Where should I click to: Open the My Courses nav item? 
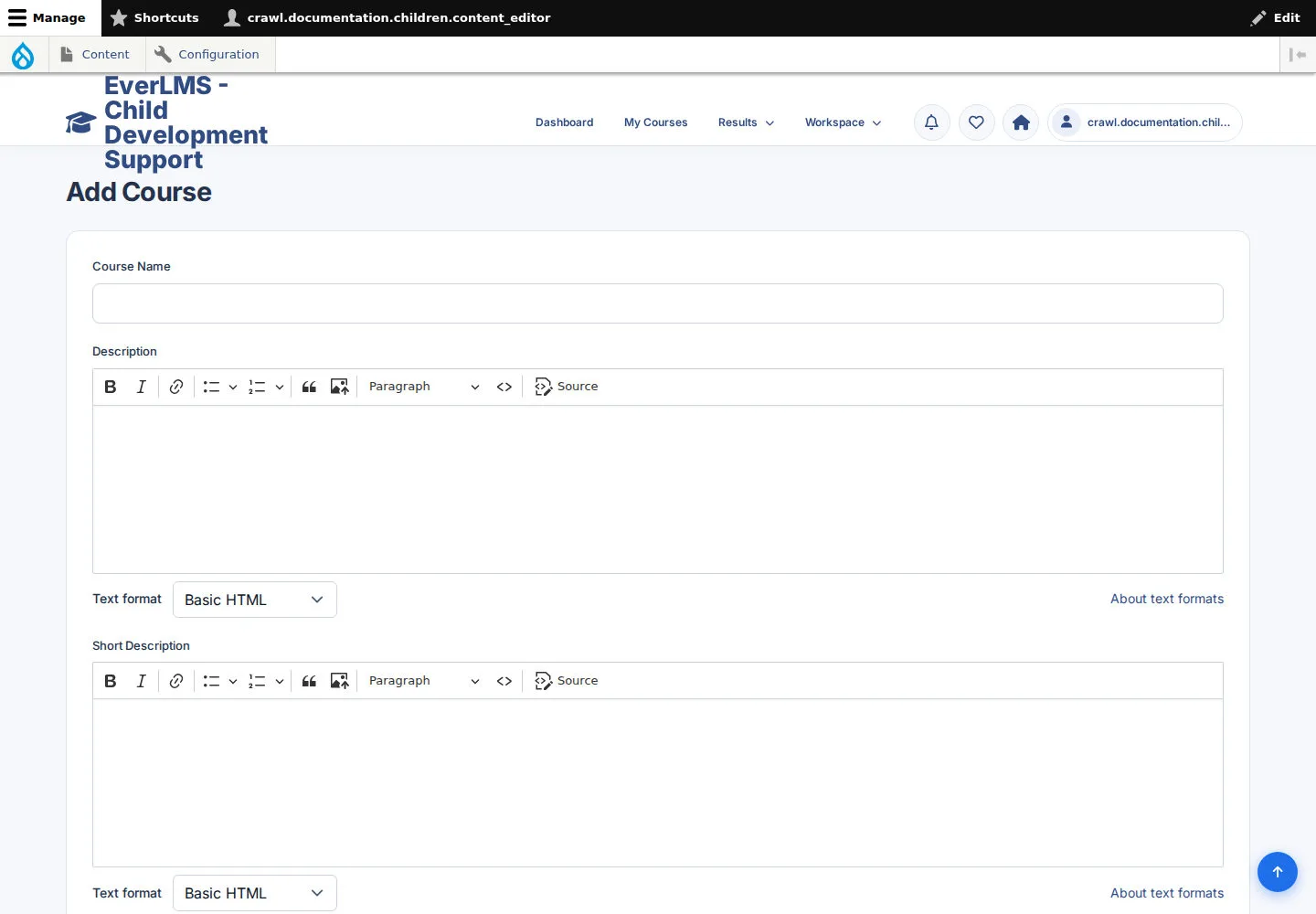[x=655, y=122]
